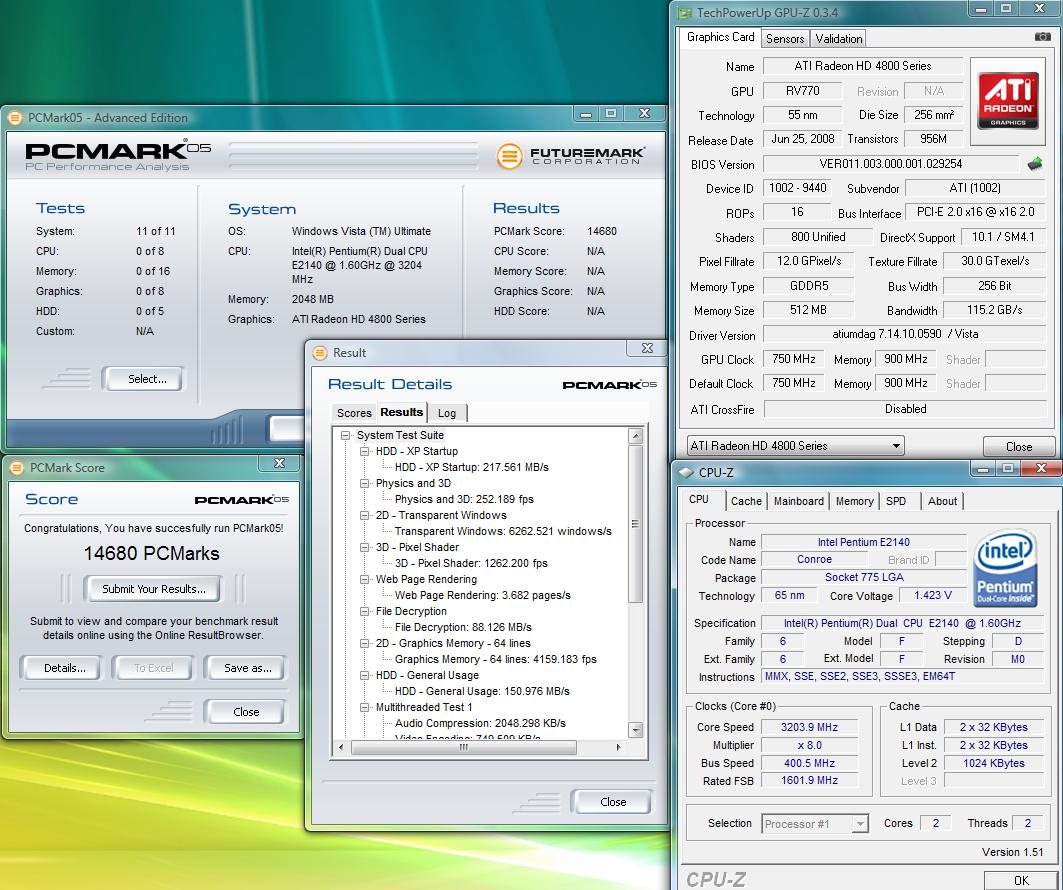Click the BIOS Version field in GPU-Z
Screen dimensions: 1063x890
[890, 164]
